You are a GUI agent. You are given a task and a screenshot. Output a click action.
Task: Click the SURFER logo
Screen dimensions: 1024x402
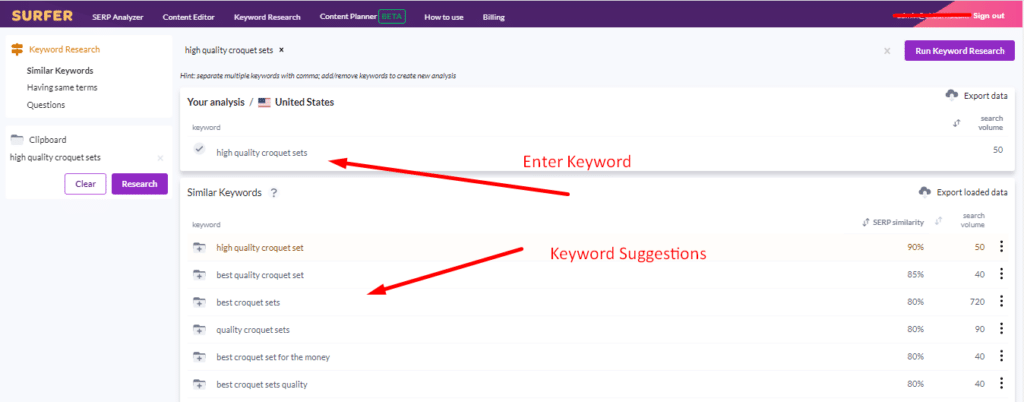coord(42,16)
